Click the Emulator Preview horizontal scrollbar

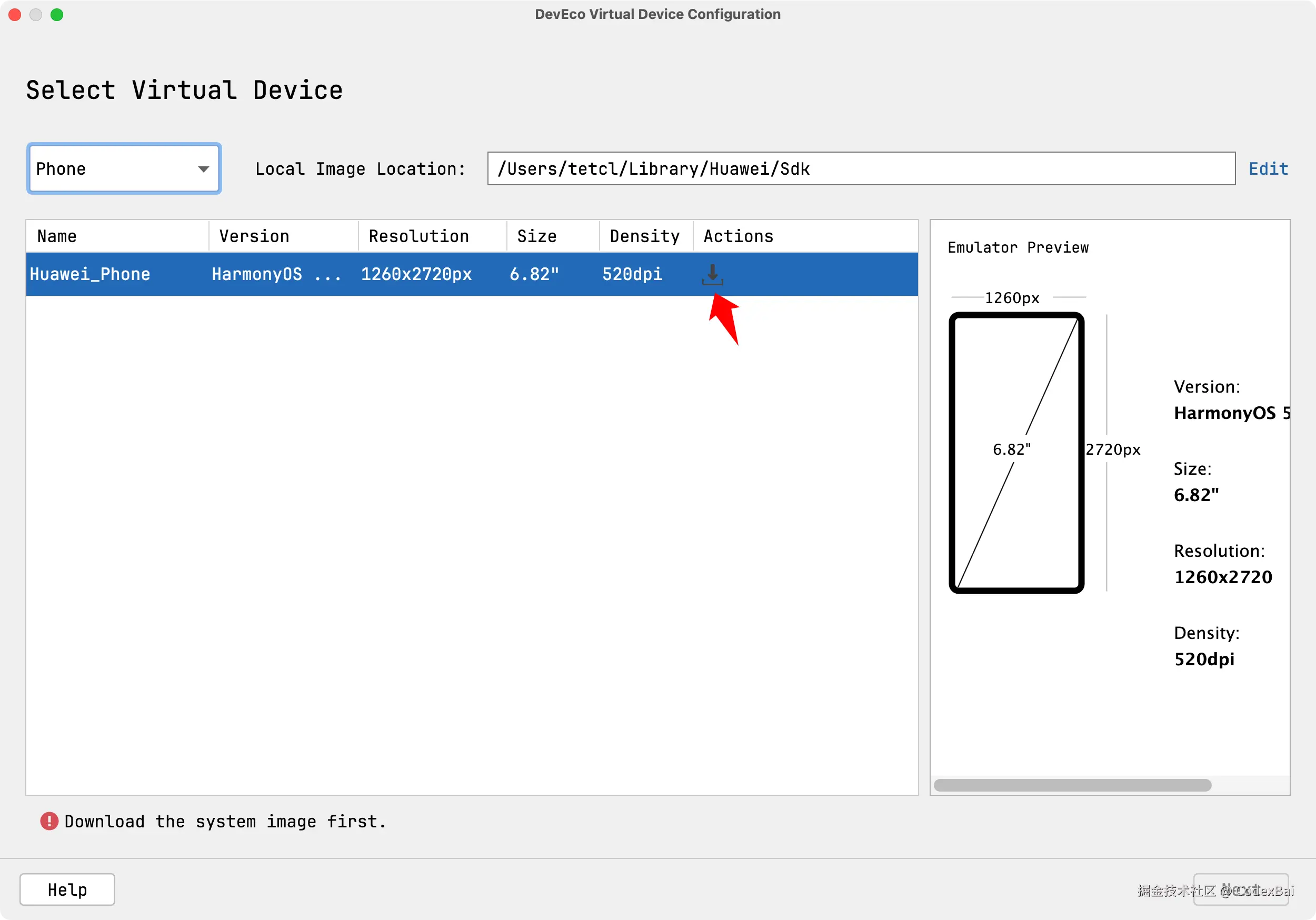pyautogui.click(x=1072, y=785)
